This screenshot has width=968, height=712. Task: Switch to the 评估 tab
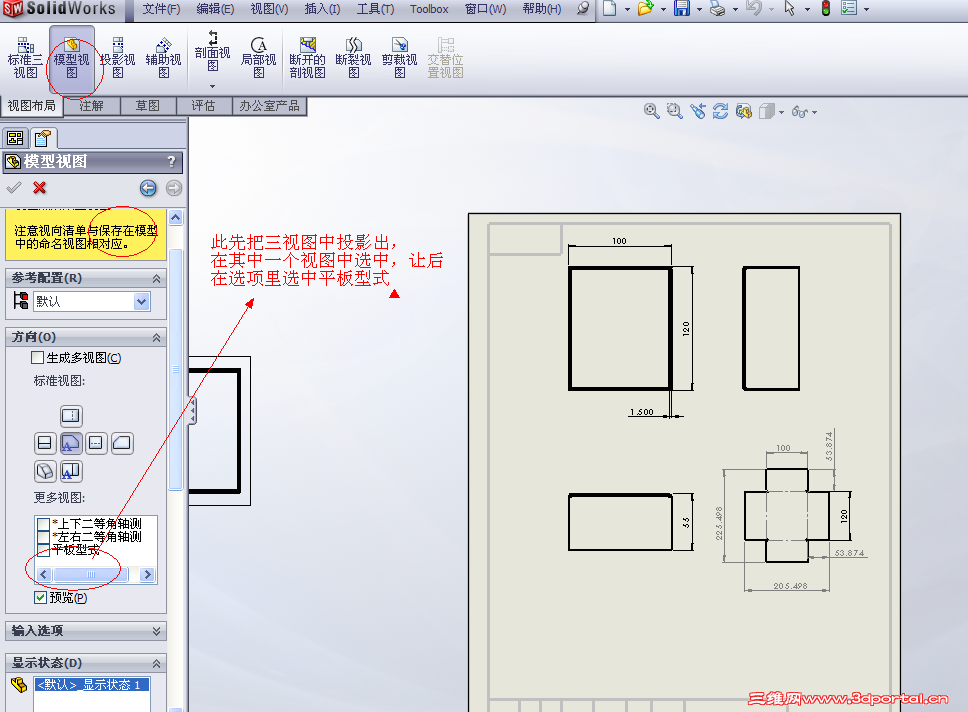pos(203,106)
